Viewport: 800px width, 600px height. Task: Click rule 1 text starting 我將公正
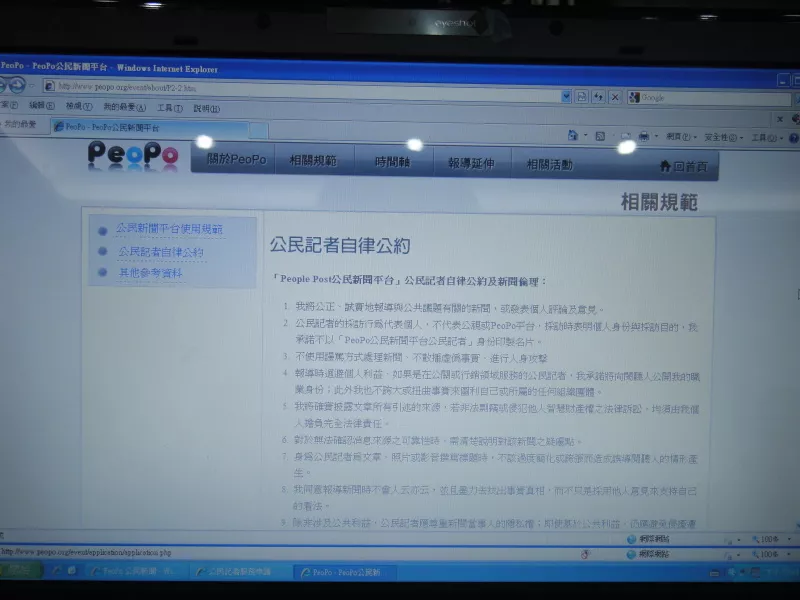point(449,308)
